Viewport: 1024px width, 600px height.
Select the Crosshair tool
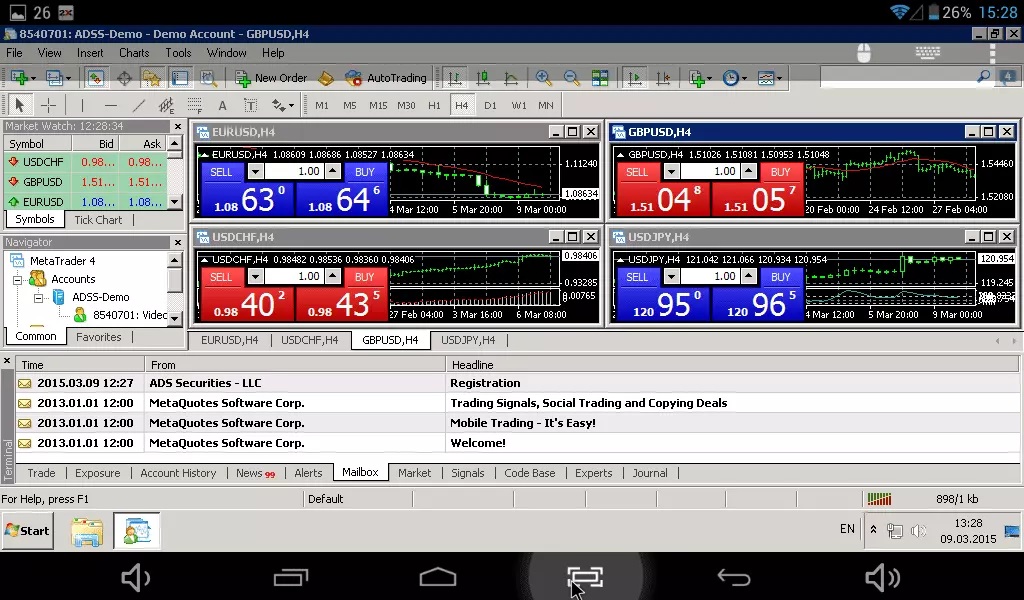[x=48, y=105]
